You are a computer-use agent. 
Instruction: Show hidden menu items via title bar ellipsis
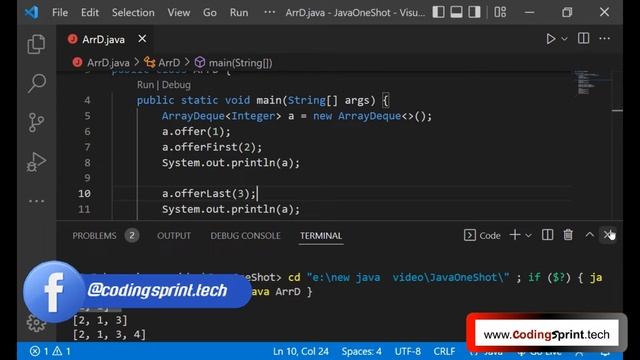pyautogui.click(x=269, y=12)
